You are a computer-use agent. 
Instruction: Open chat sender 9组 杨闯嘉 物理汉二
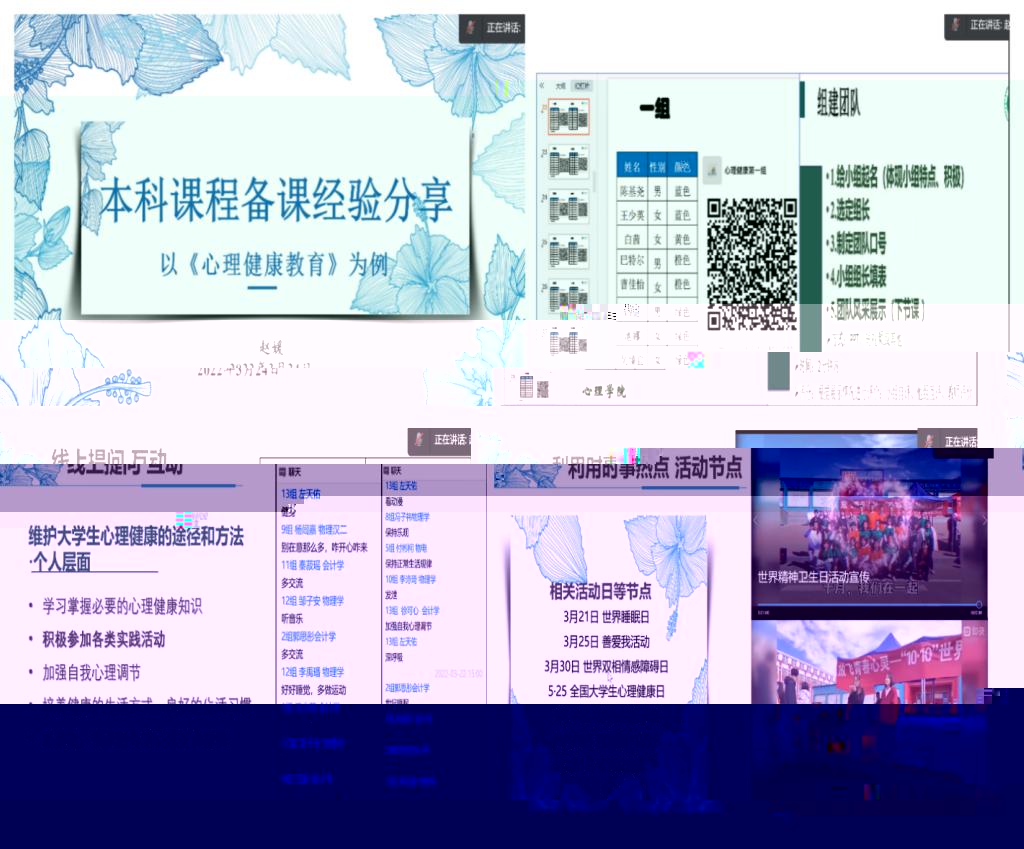click(x=314, y=530)
